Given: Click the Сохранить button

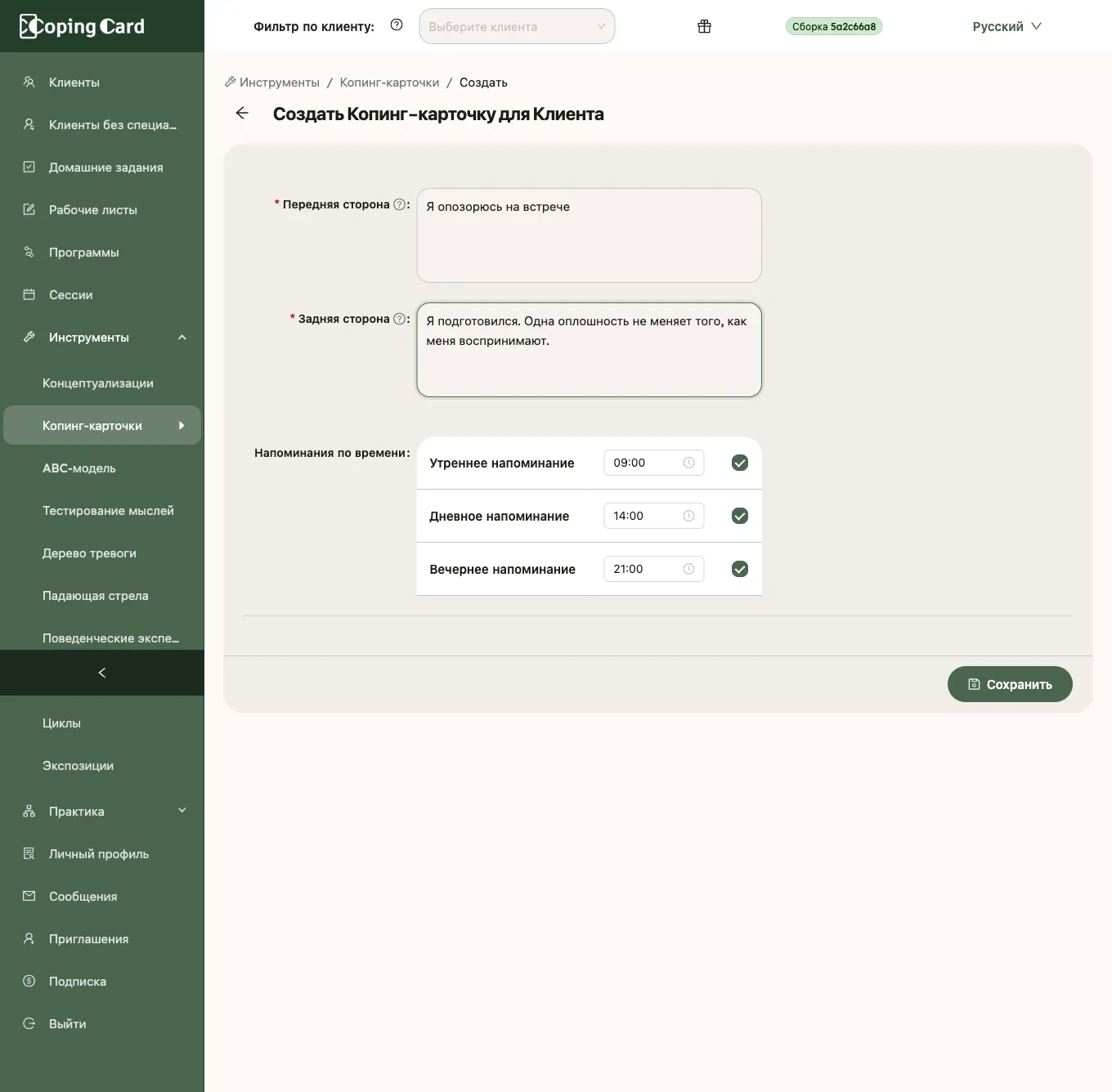Looking at the screenshot, I should click(x=1010, y=684).
